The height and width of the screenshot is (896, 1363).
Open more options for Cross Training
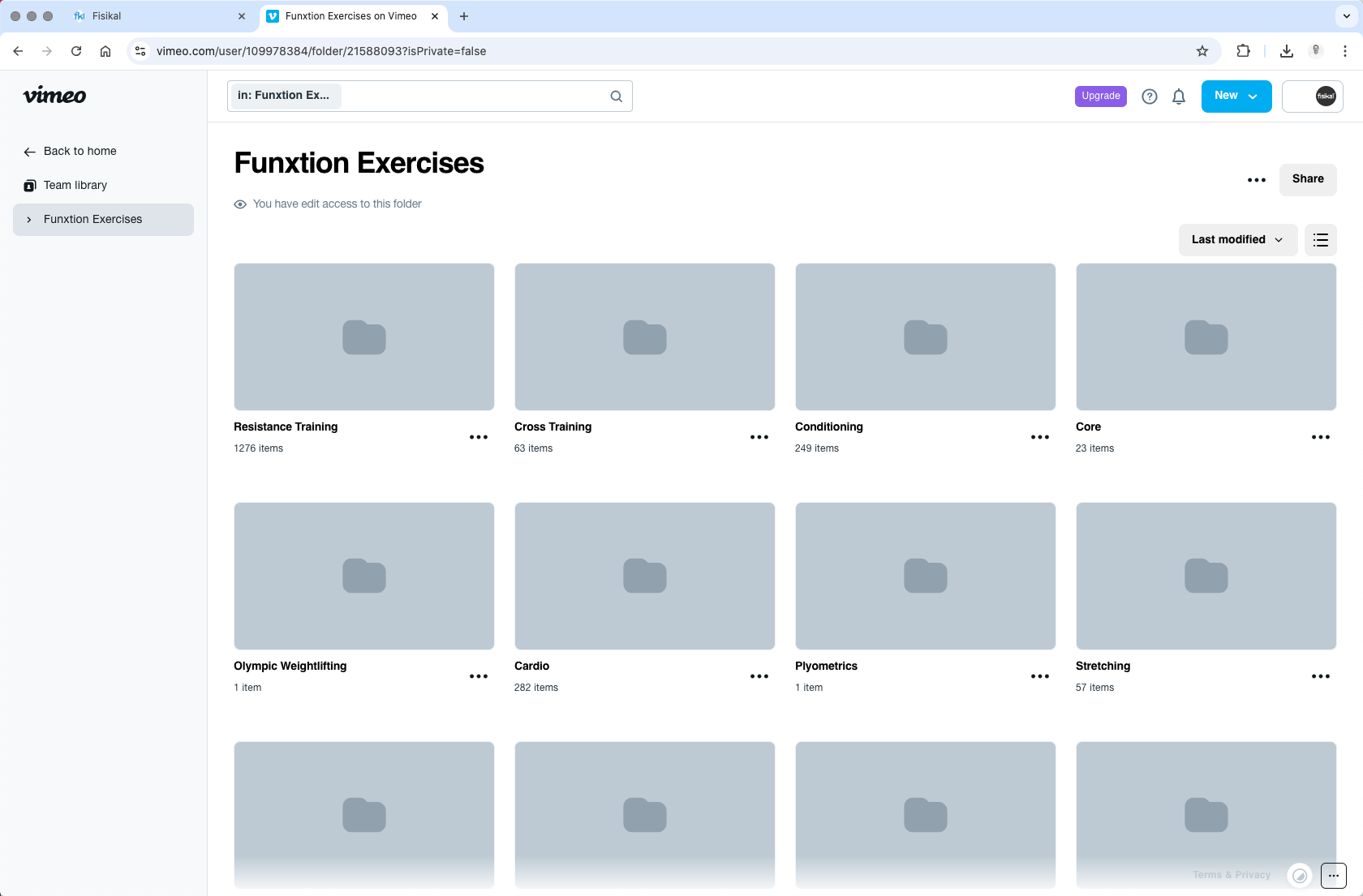coord(759,437)
